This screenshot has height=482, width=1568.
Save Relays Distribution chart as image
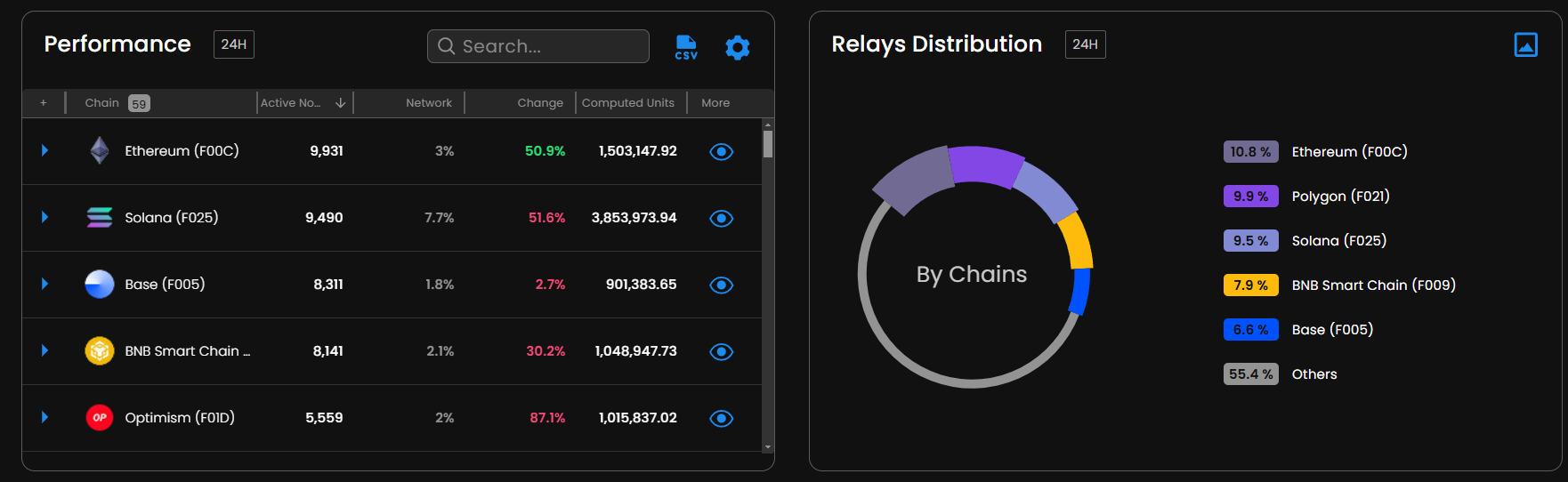[x=1525, y=44]
